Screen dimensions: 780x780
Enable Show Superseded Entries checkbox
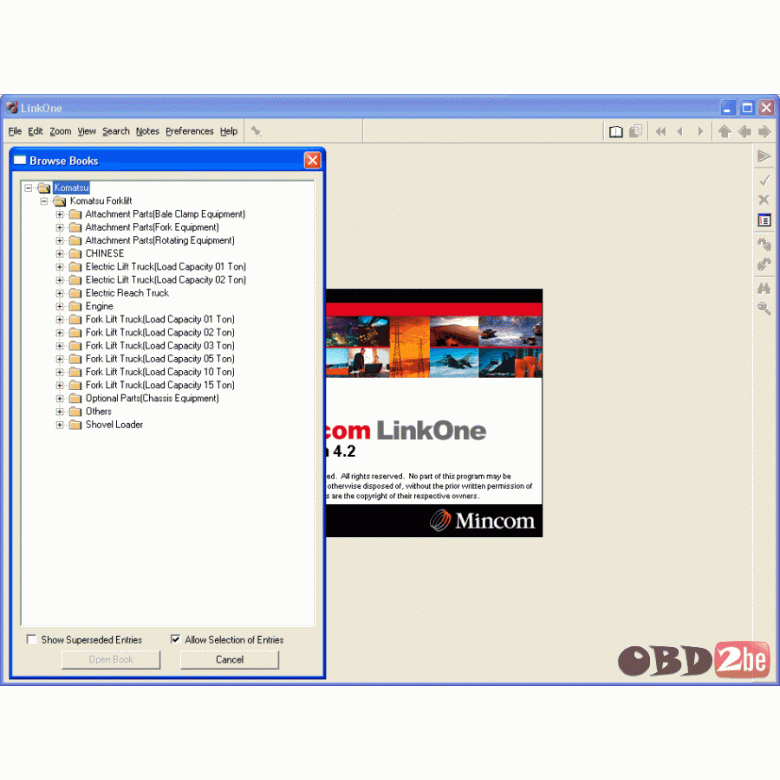32,639
